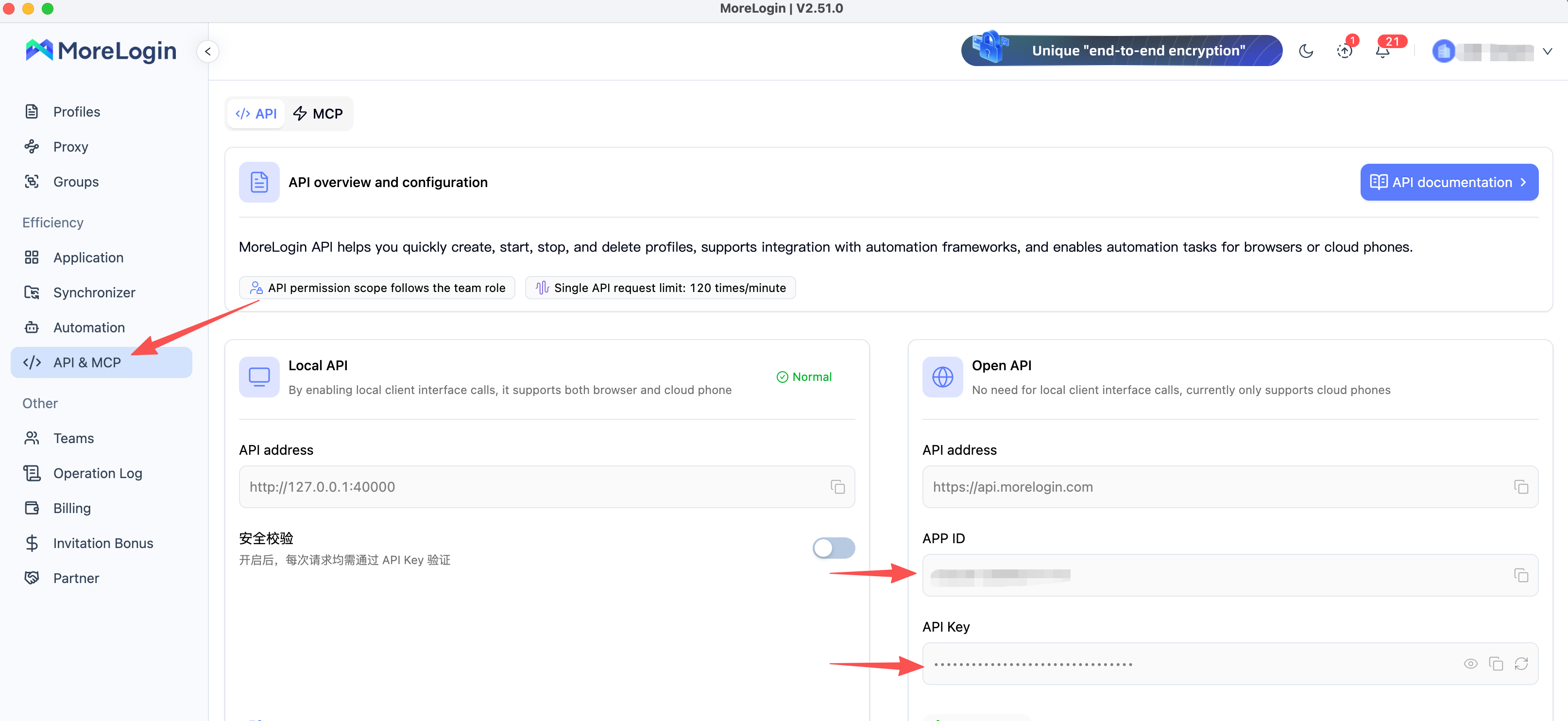
Task: Click the API permission scope tag
Action: pyautogui.click(x=377, y=288)
